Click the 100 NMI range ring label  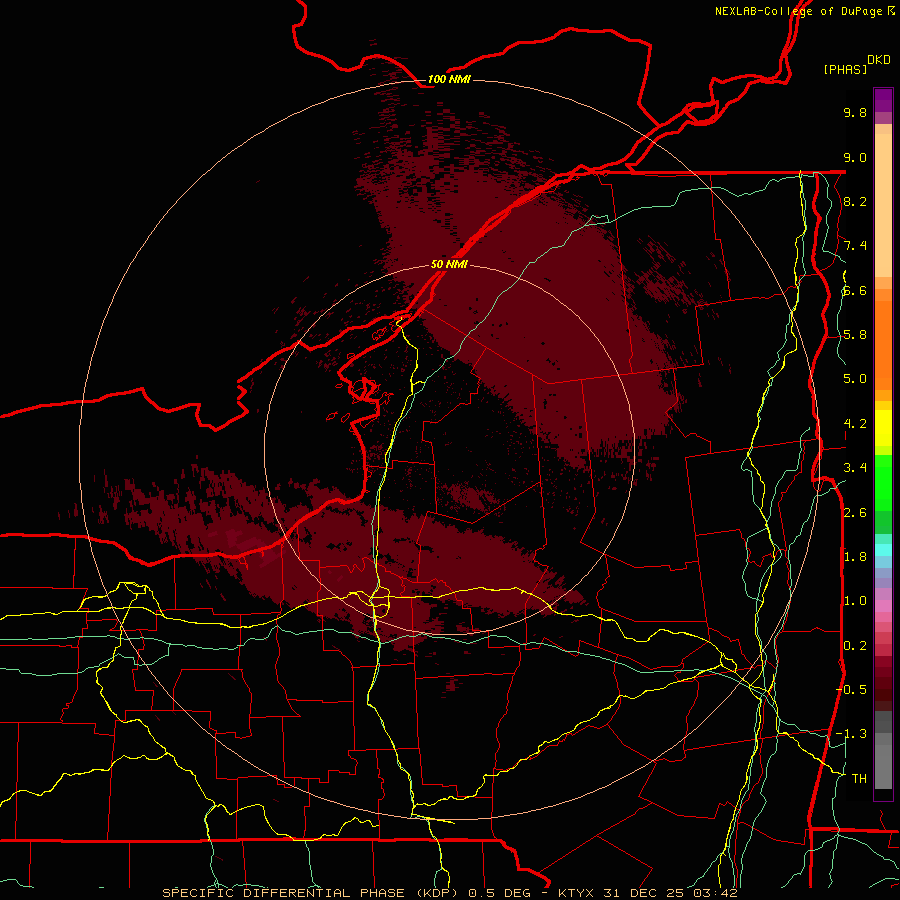point(449,79)
